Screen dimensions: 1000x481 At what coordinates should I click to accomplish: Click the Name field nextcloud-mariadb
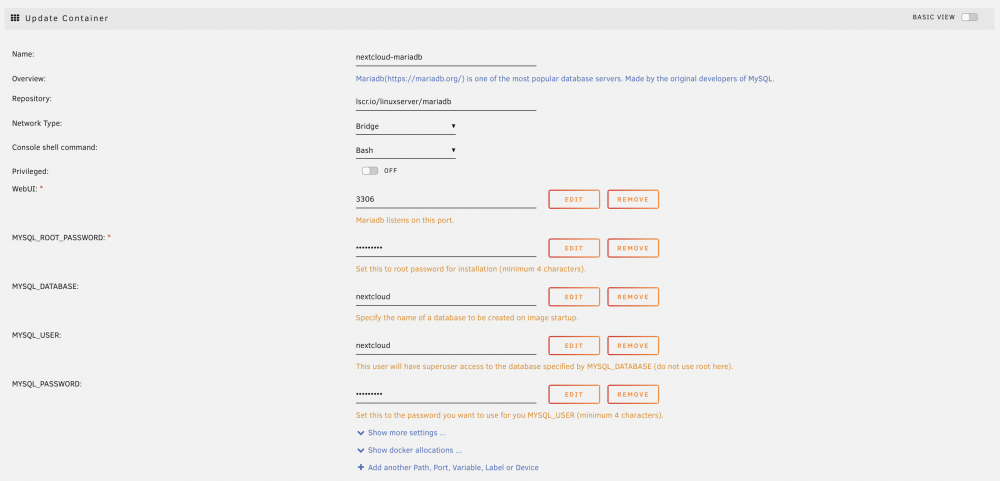[x=446, y=57]
